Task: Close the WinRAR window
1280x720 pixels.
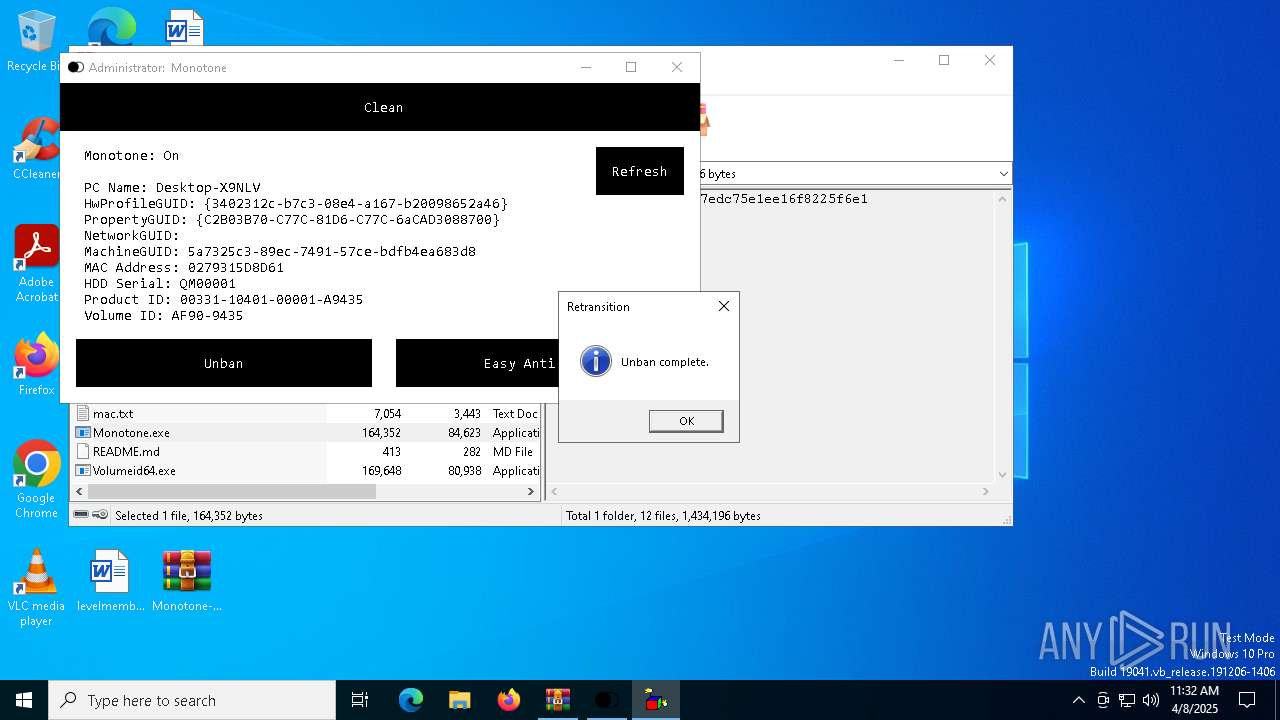Action: [990, 60]
